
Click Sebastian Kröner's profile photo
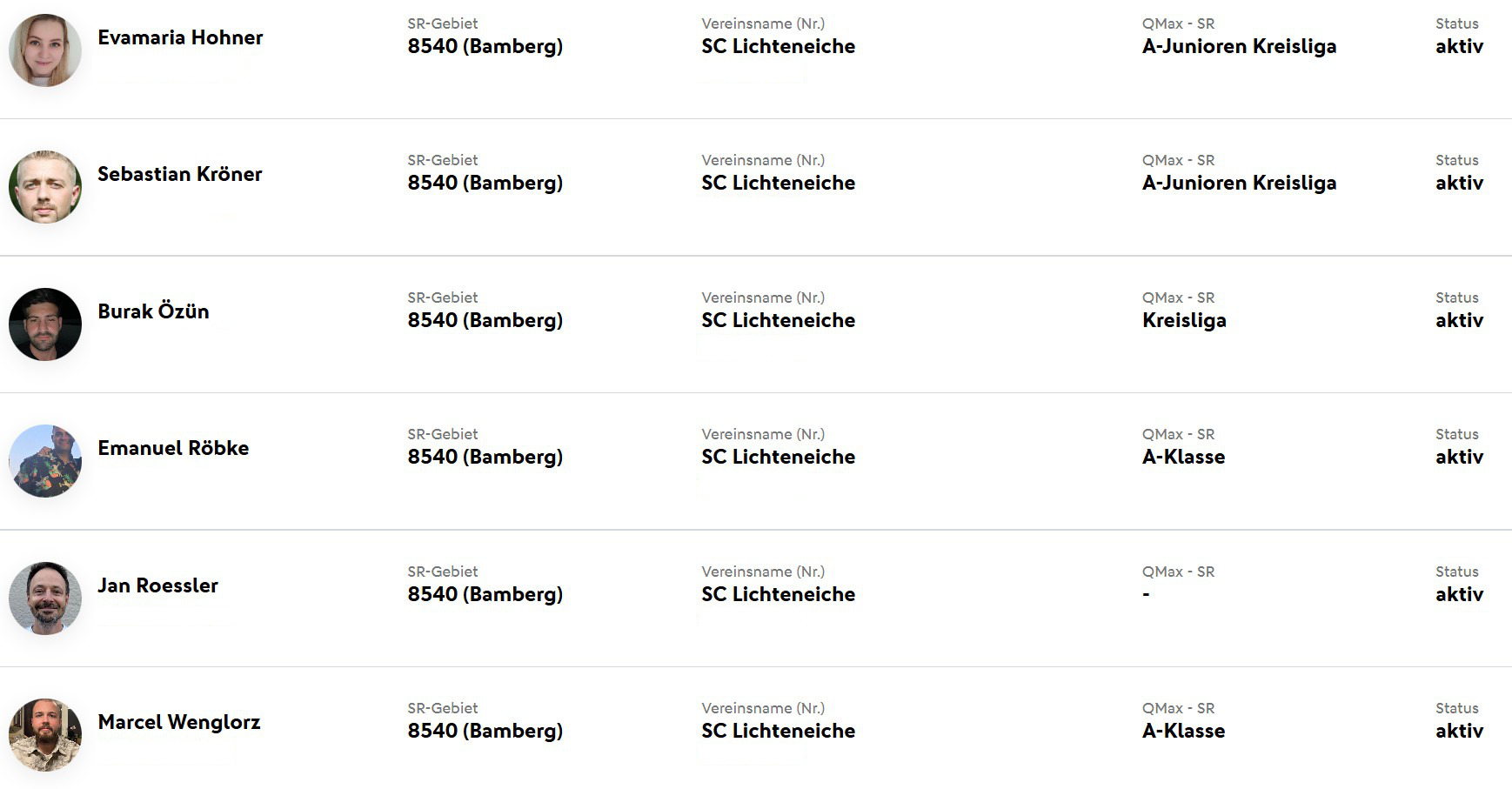[45, 187]
